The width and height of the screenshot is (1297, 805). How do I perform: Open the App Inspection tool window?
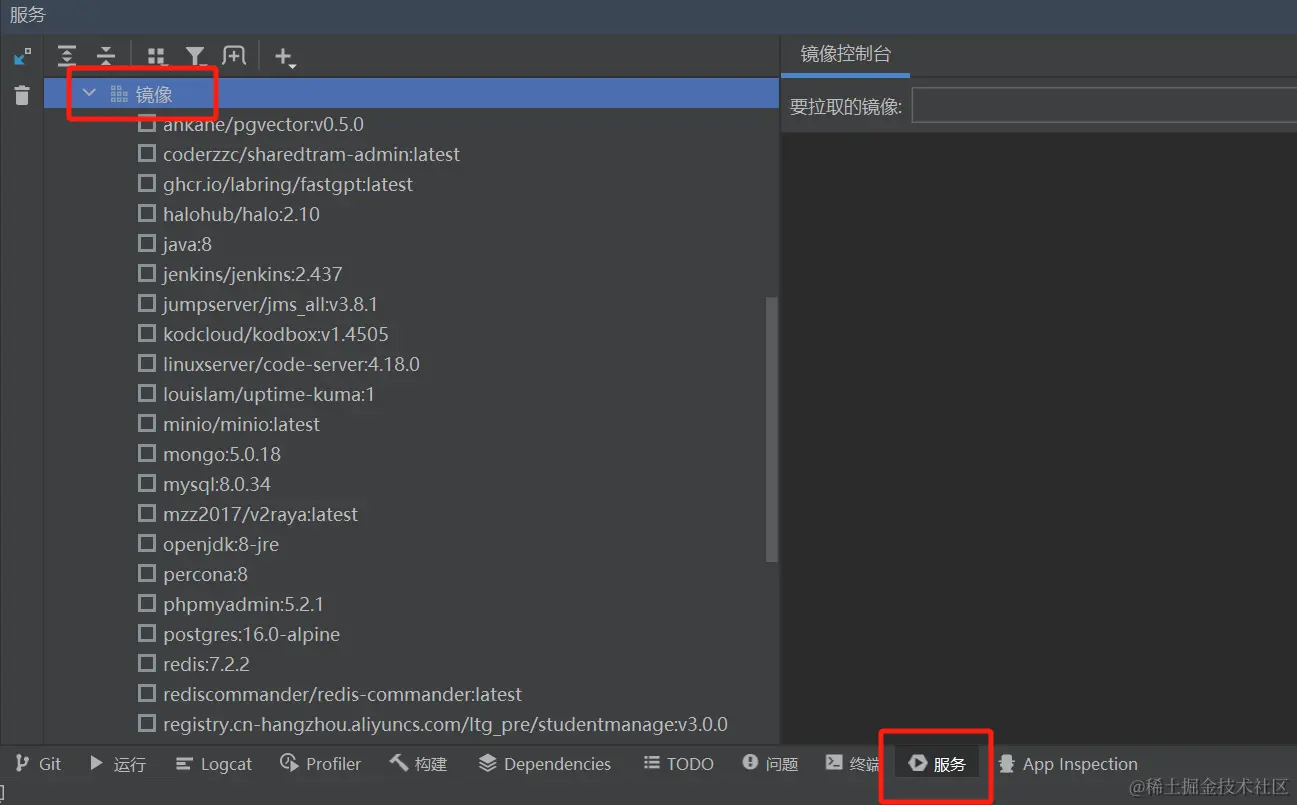tap(1068, 764)
